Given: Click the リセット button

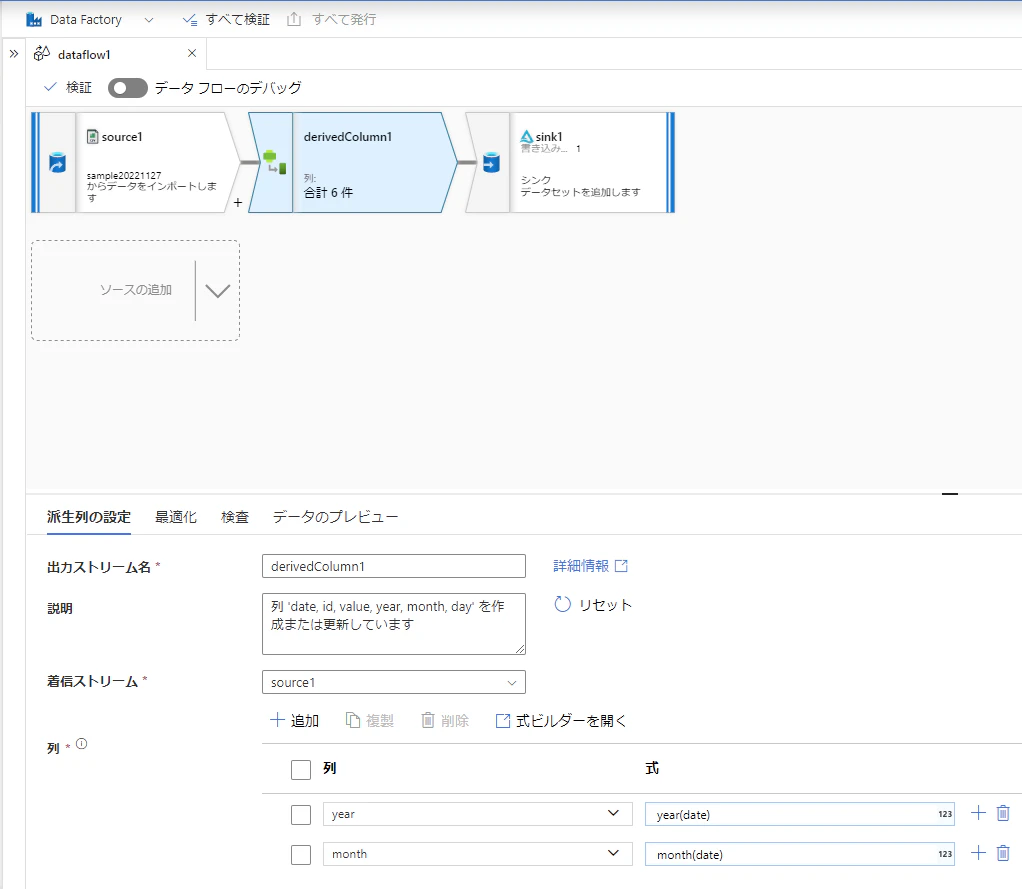Looking at the screenshot, I should 593,605.
